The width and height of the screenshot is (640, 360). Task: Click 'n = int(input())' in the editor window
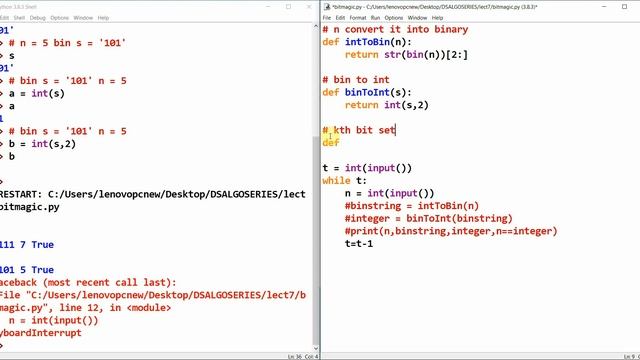[x=389, y=193]
